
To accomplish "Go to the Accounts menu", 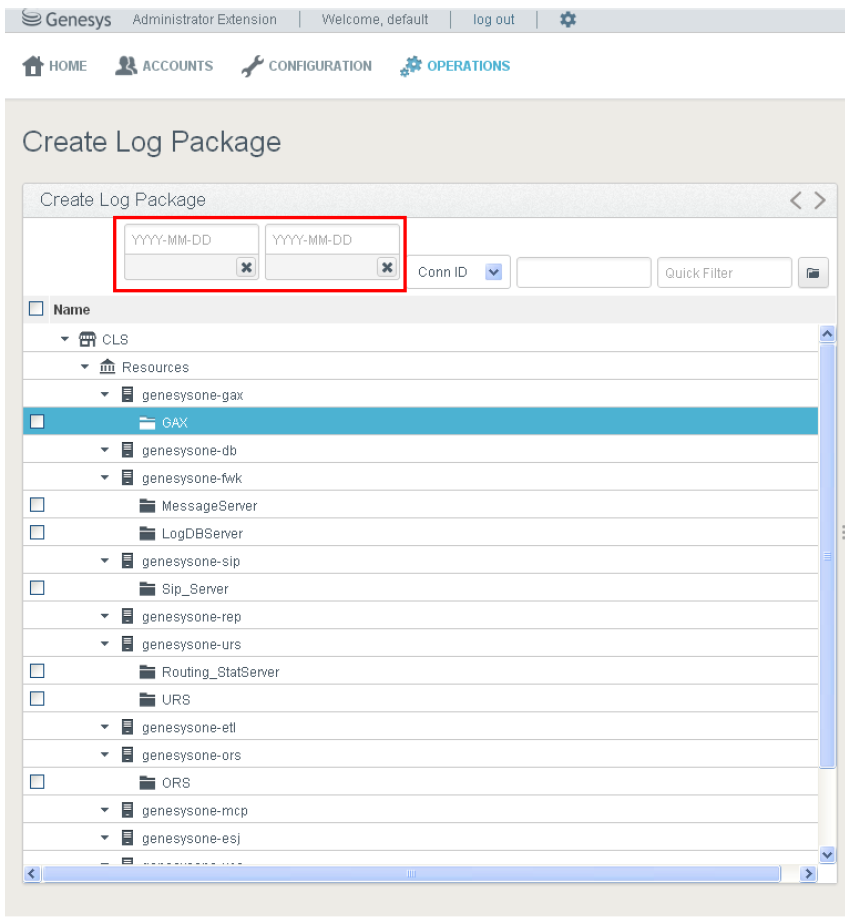I will 164,66.
